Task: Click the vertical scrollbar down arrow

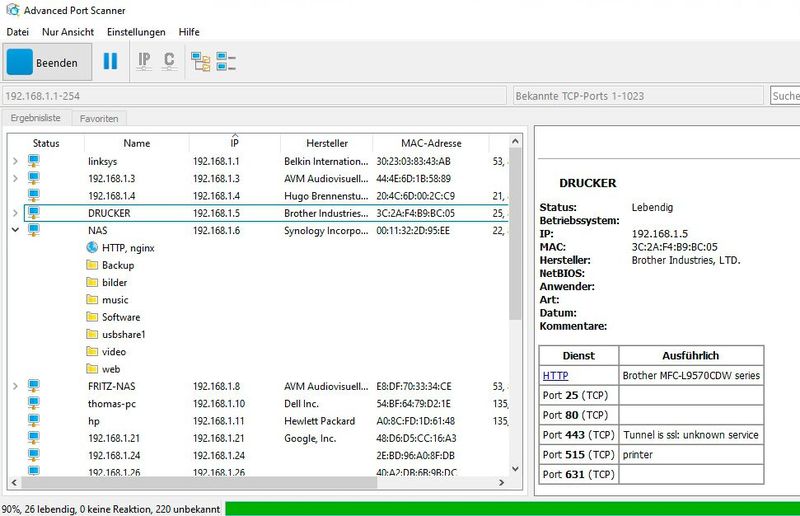Action: (515, 469)
